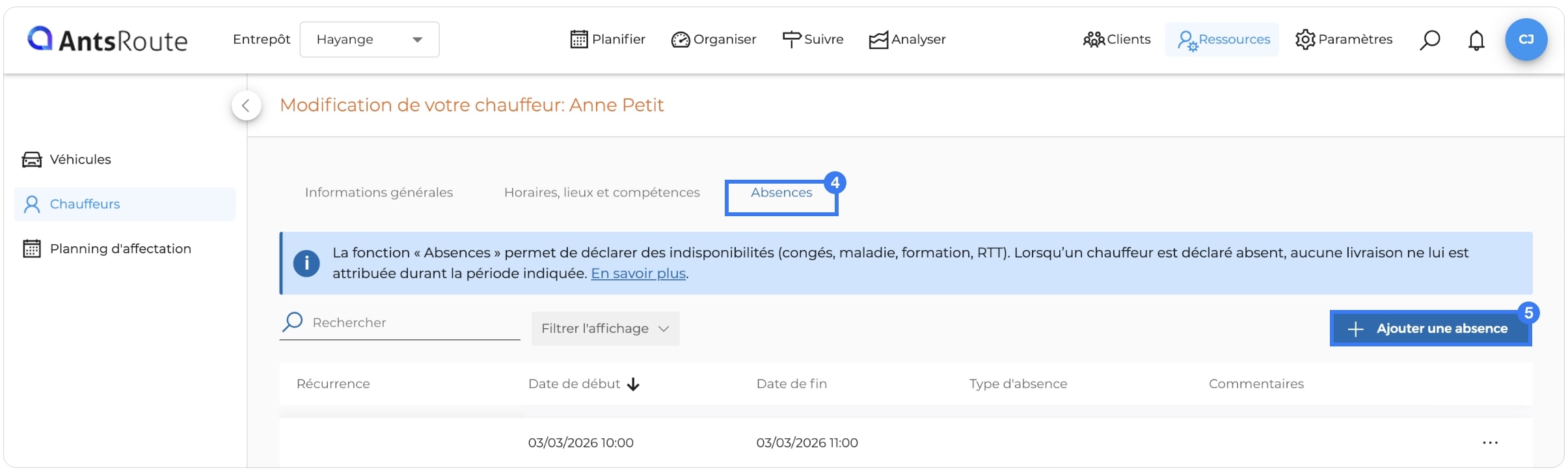Click the Planning d'affectation calendar icon
This screenshot has width=1568, height=476.
tap(32, 249)
